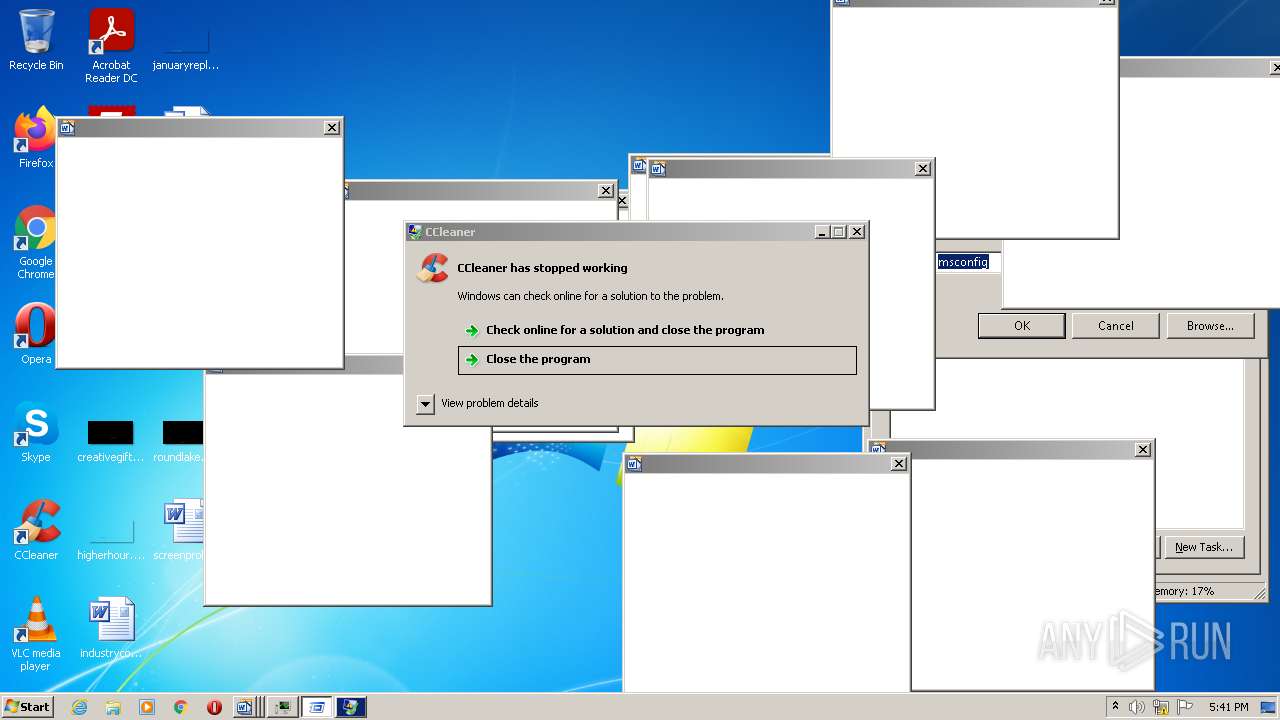Choose Close the program
The image size is (1280, 720).
click(657, 360)
